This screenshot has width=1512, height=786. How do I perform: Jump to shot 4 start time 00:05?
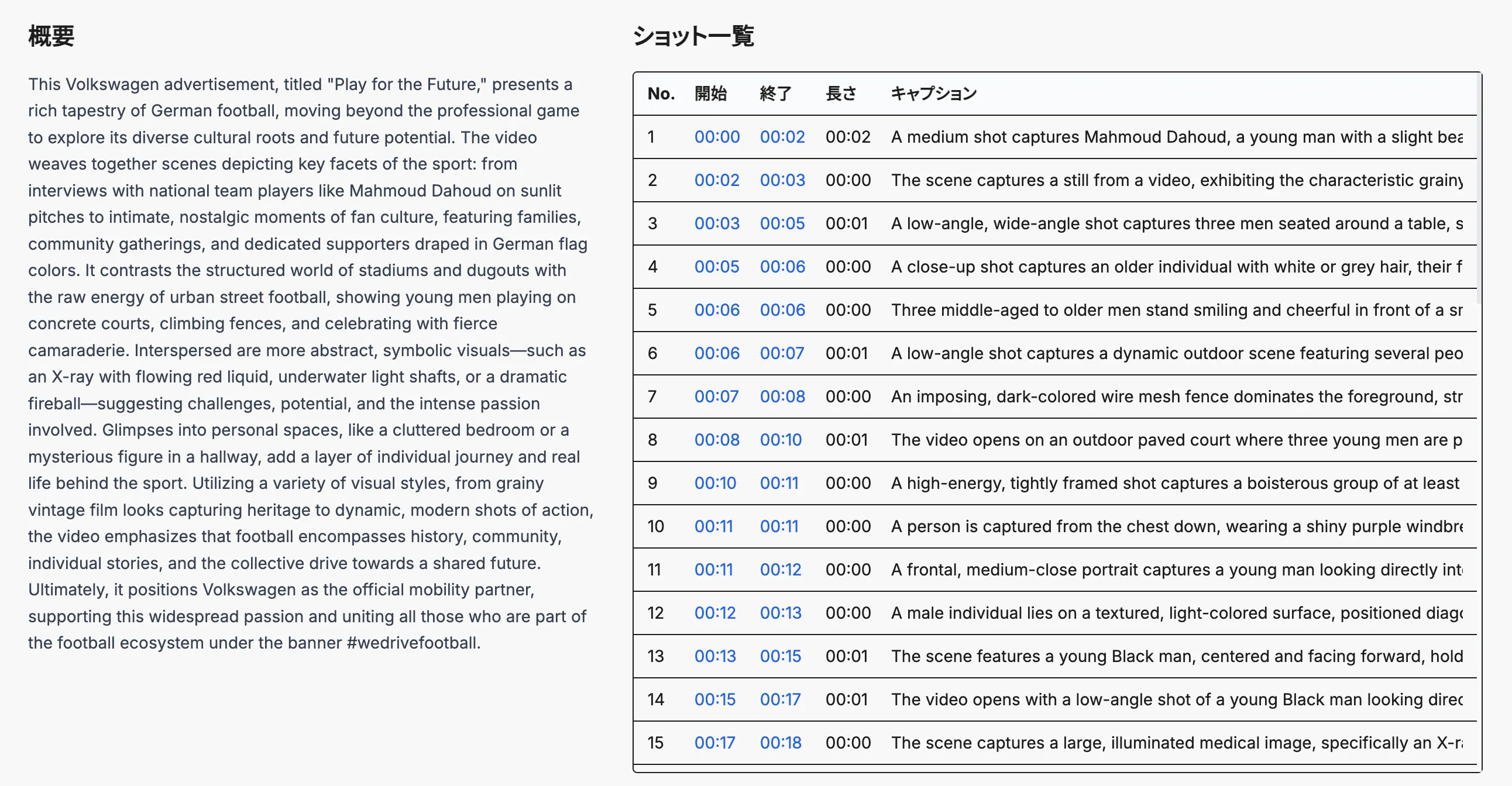coord(717,267)
